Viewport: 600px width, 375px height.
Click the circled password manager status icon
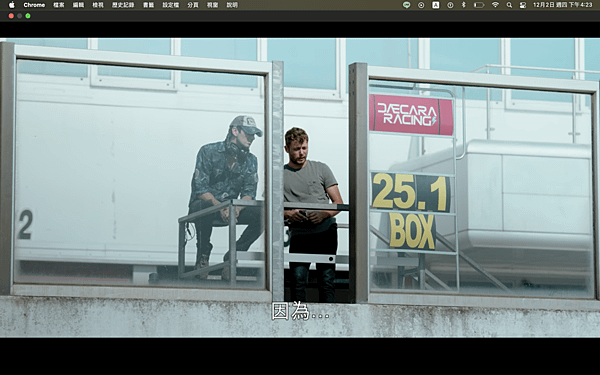coord(450,5)
